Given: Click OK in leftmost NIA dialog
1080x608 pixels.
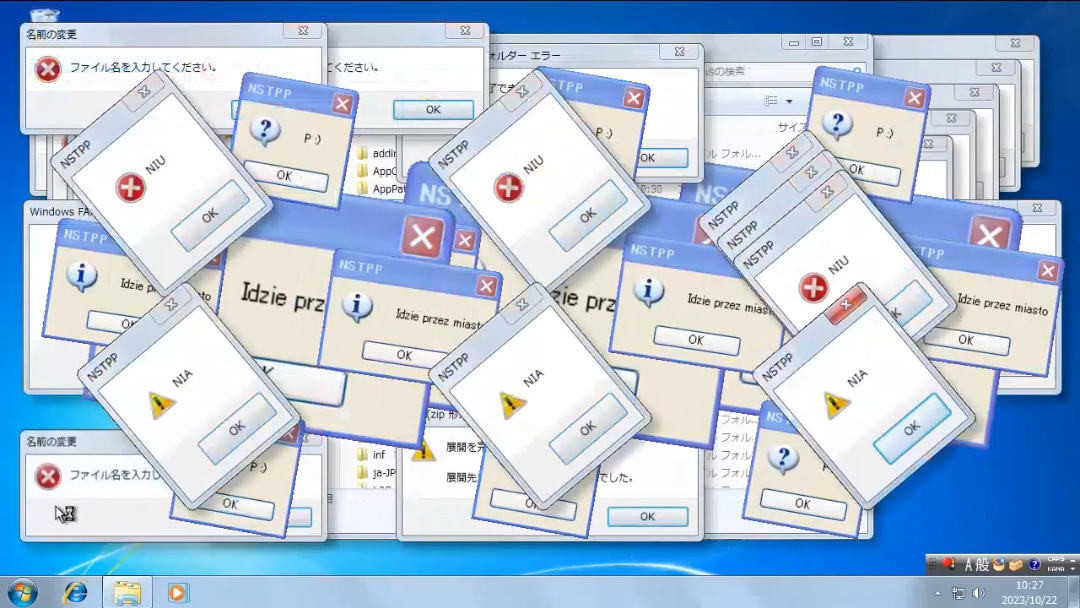Looking at the screenshot, I should click(237, 428).
